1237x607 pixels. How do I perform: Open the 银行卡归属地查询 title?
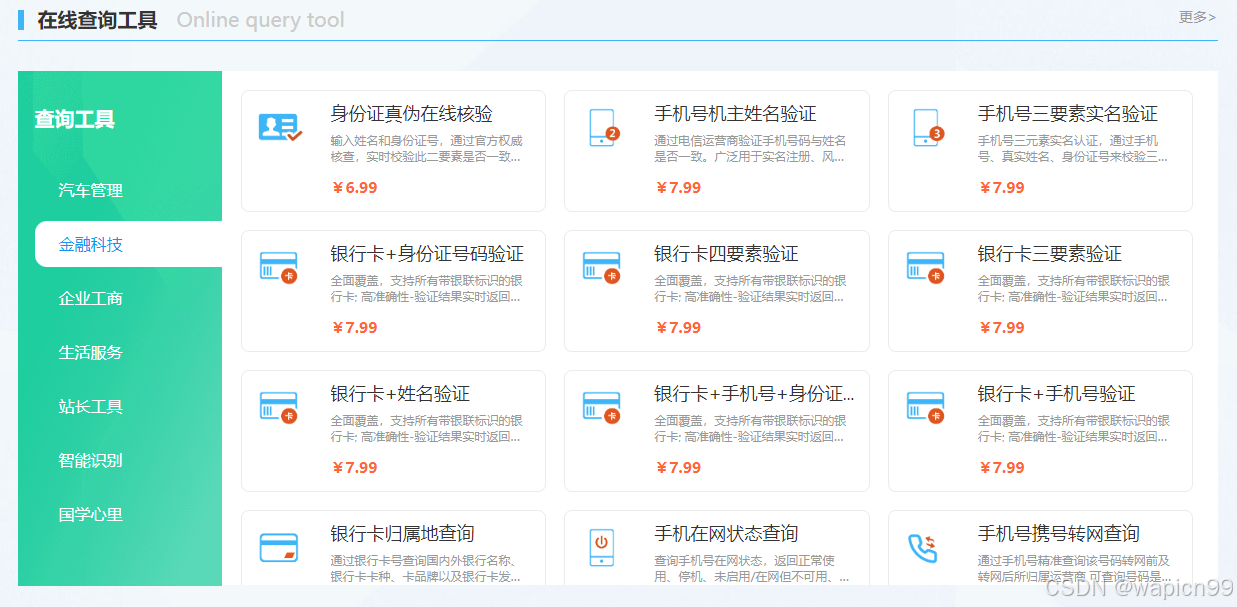[403, 534]
